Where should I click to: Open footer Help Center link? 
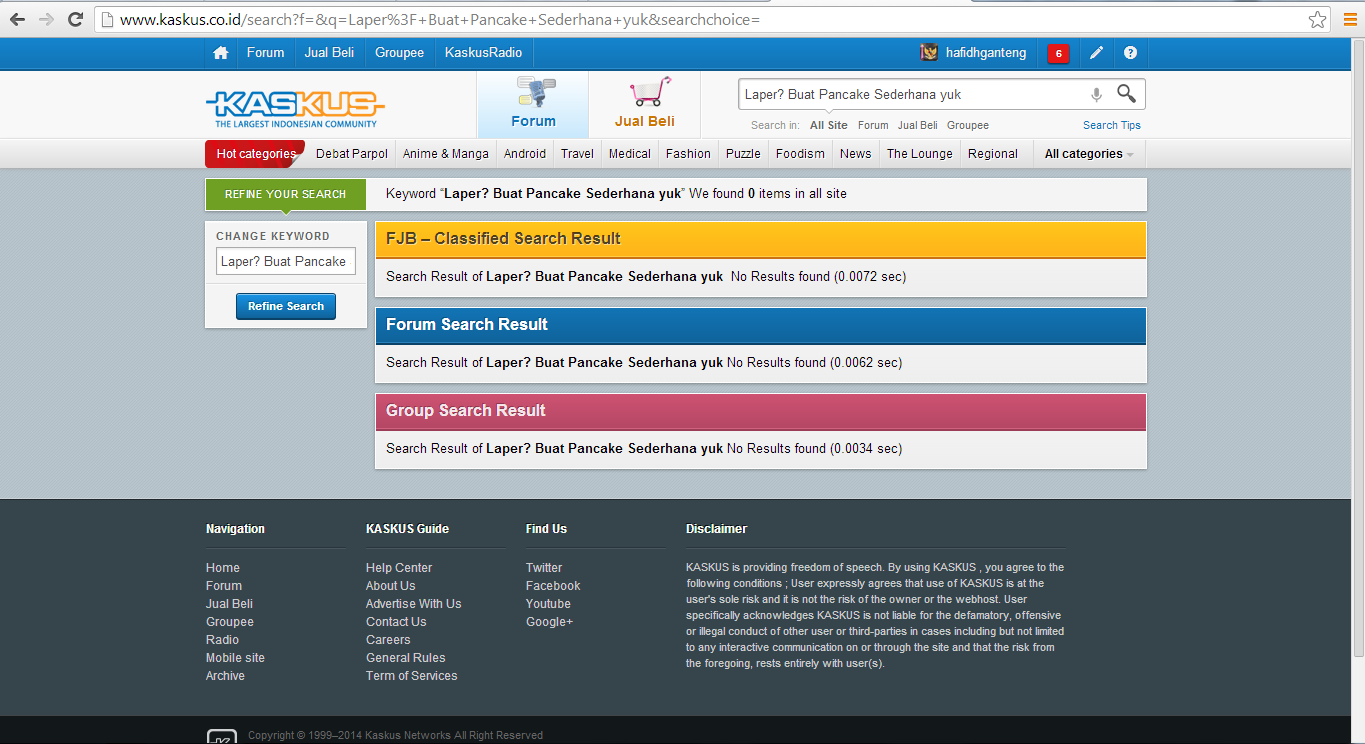click(x=399, y=568)
